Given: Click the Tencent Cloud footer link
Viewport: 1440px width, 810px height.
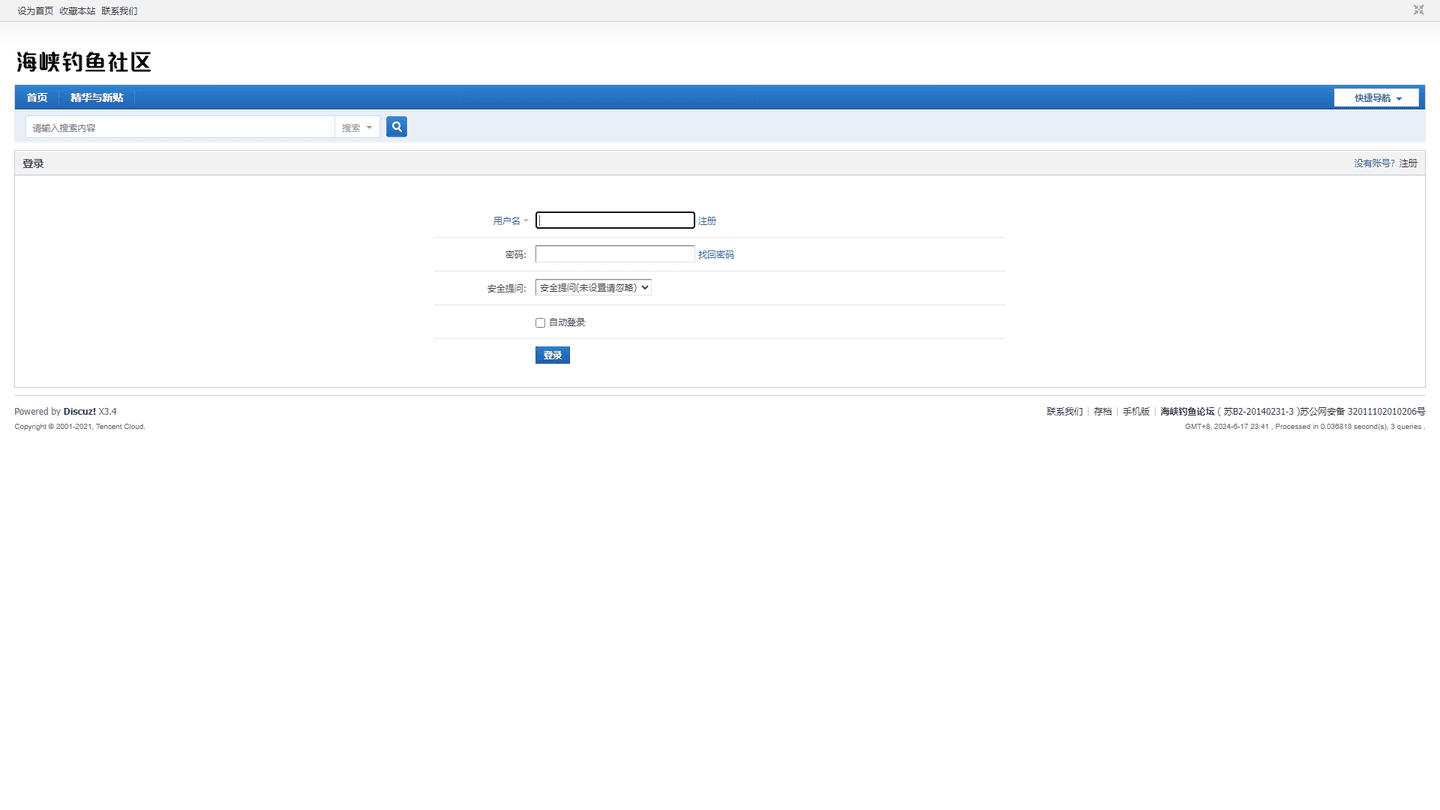Looking at the screenshot, I should (x=120, y=427).
